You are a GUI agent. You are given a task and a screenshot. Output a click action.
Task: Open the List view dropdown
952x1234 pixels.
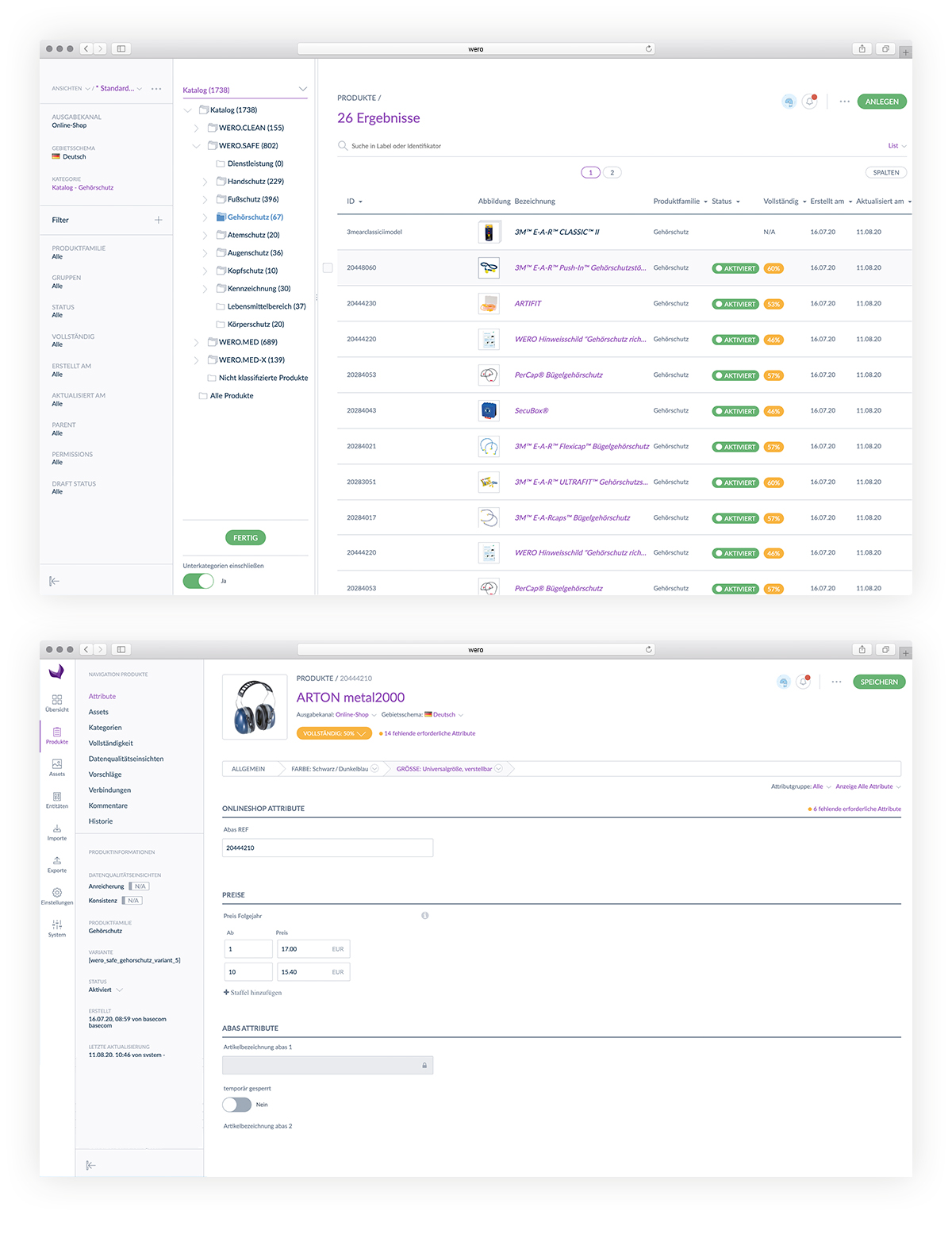click(897, 146)
